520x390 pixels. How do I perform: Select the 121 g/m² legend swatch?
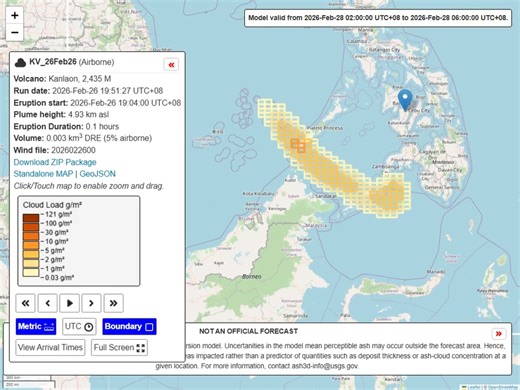[x=31, y=218]
